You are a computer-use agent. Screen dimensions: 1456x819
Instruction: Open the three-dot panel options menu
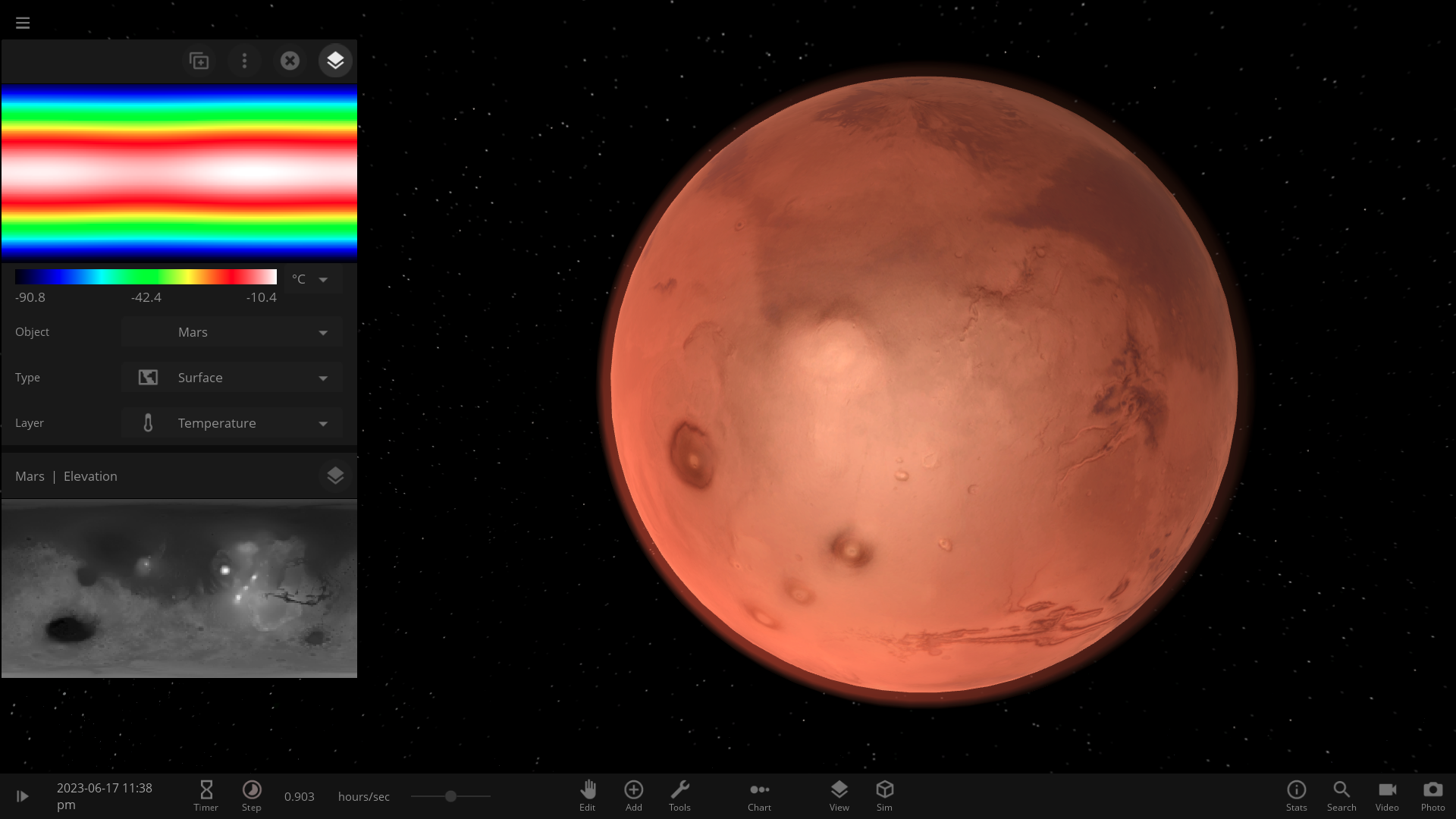point(244,61)
